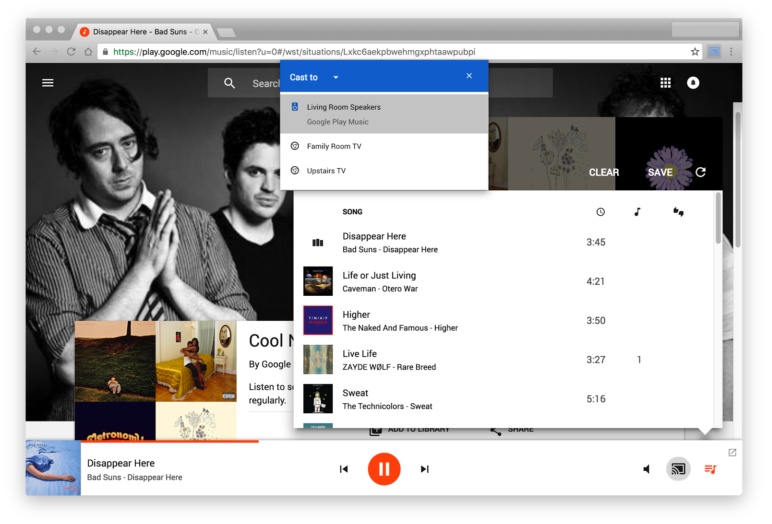This screenshot has width=772, height=524.
Task: Toggle the Cast extension in Chrome toolbar
Action: click(x=714, y=52)
